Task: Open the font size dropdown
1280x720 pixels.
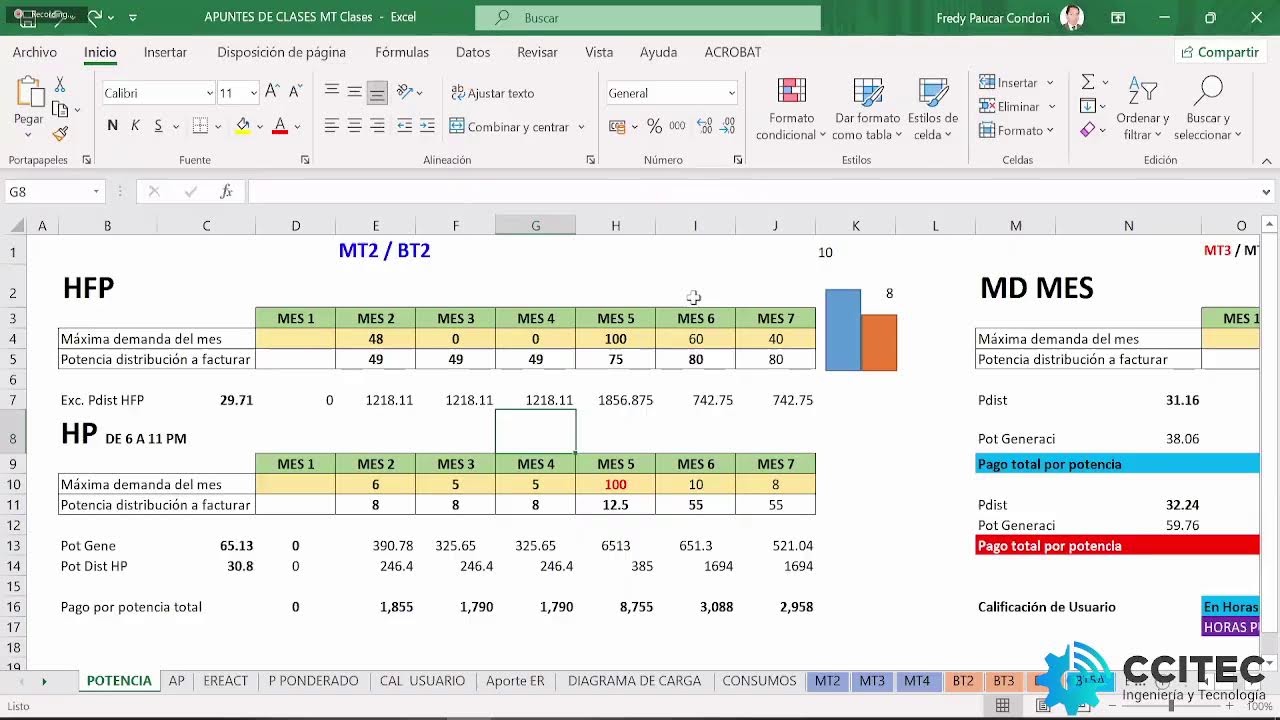Action: [x=253, y=93]
